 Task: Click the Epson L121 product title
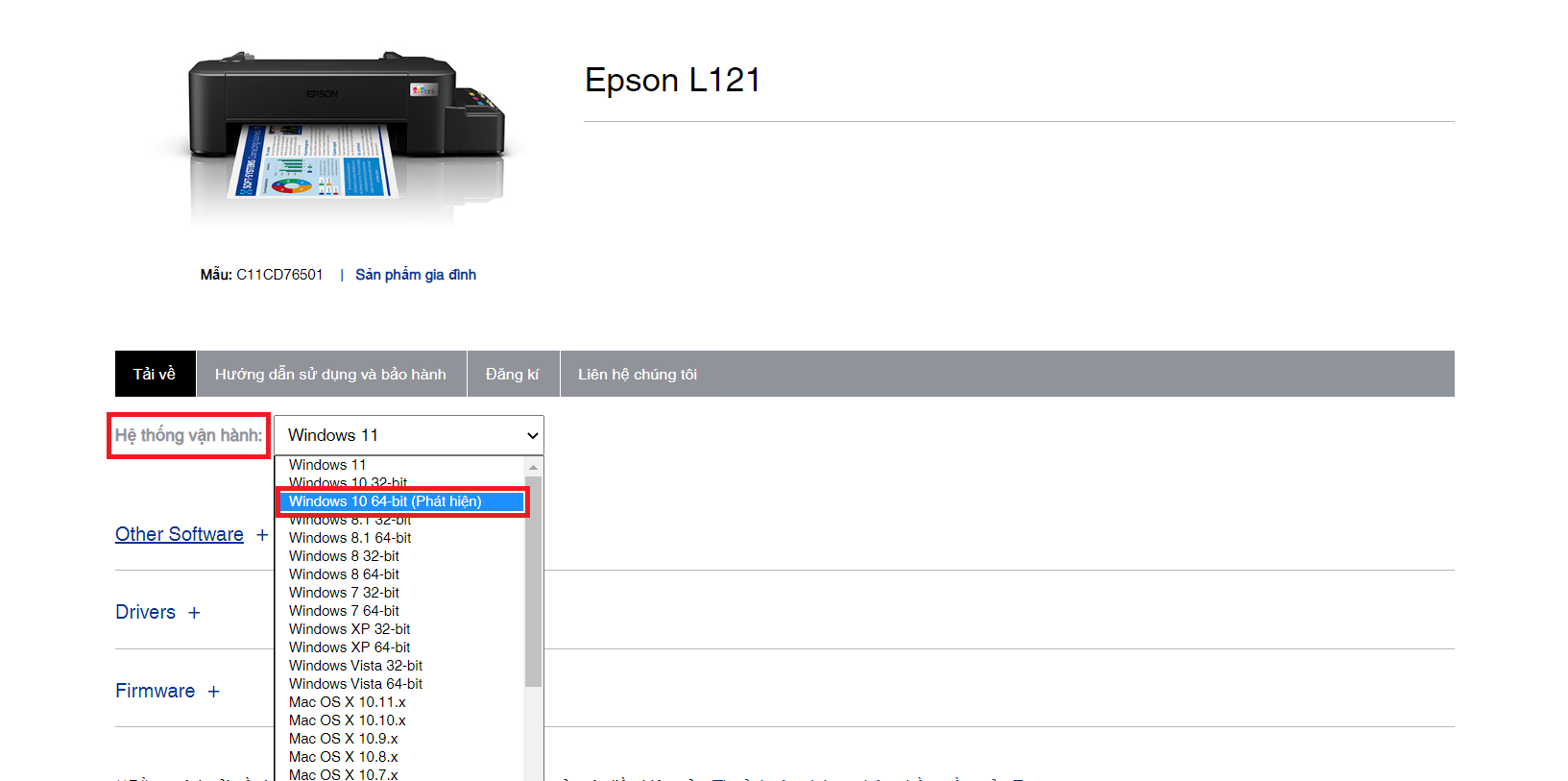tap(672, 80)
